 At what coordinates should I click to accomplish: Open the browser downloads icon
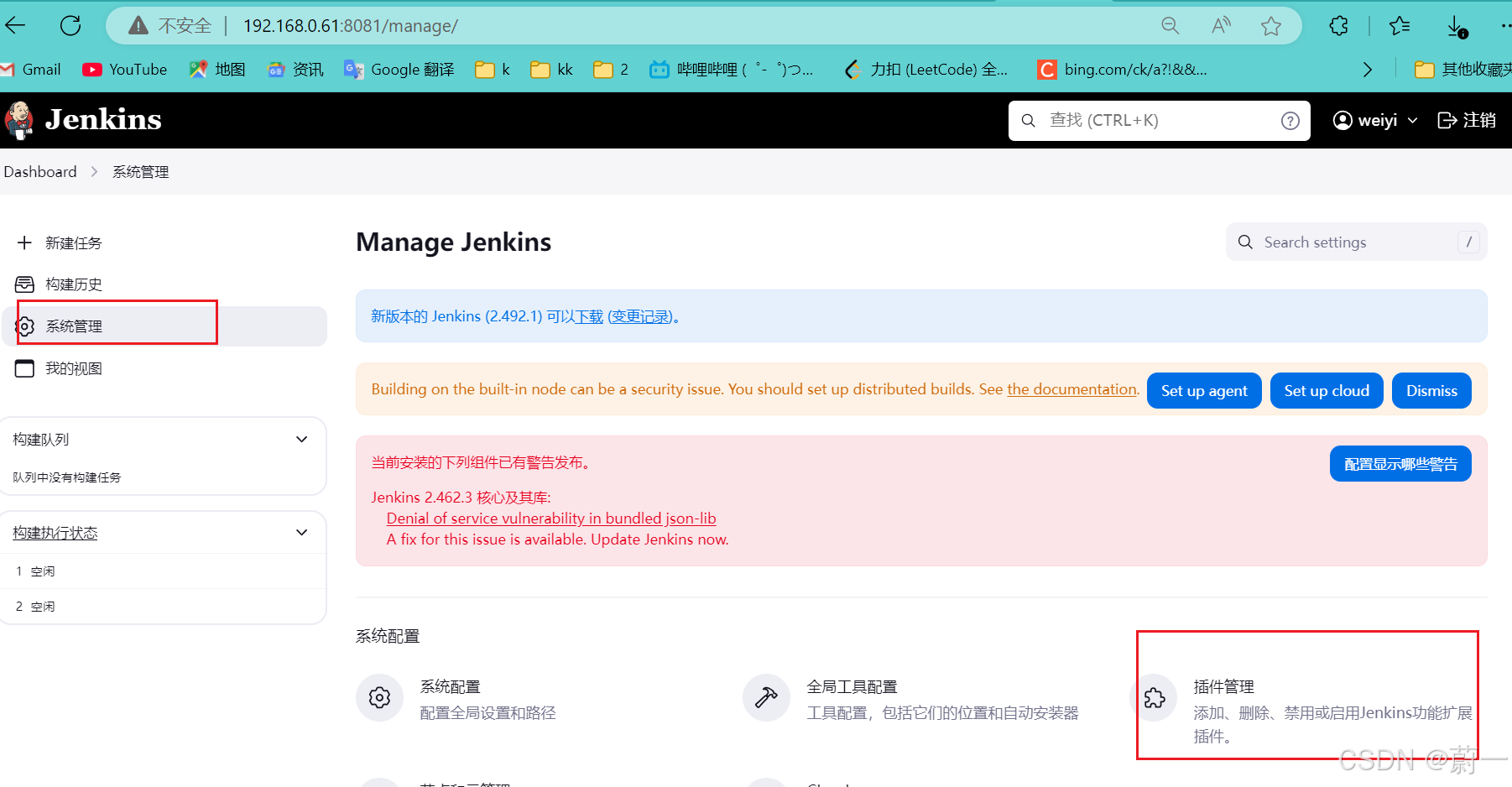(1457, 27)
